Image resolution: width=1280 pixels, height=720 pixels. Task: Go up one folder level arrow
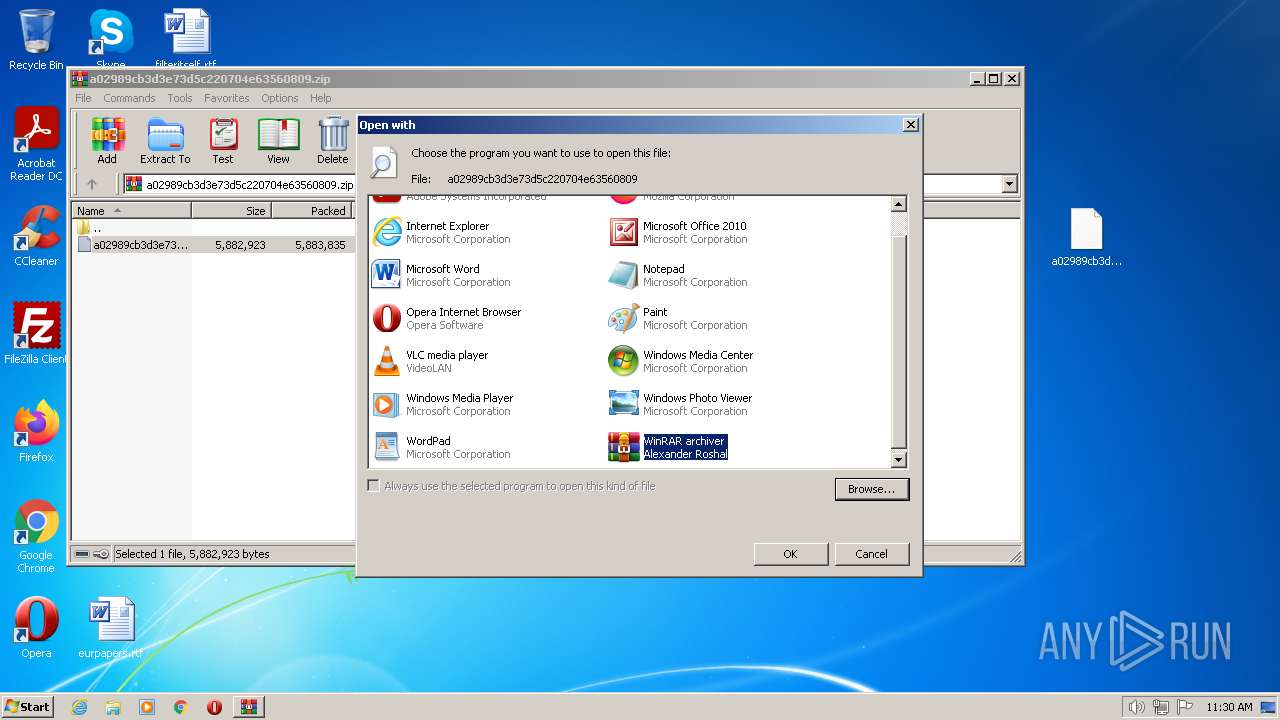92,184
